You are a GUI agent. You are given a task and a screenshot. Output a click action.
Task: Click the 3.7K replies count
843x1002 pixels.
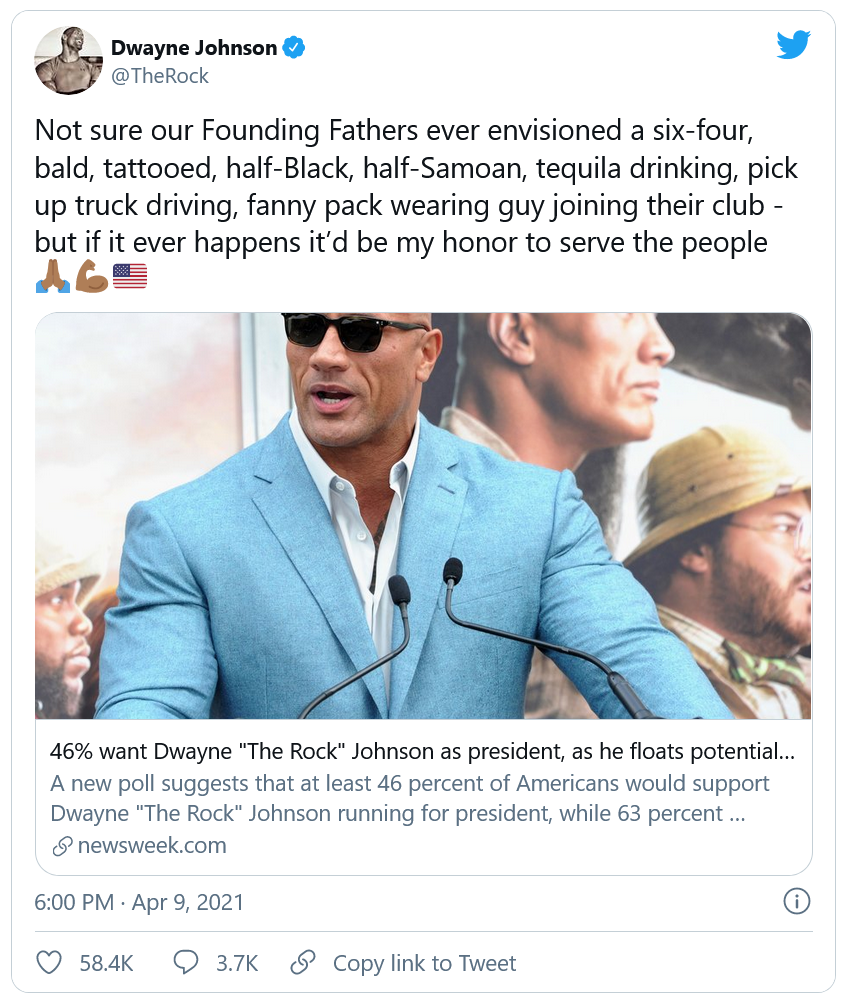click(237, 964)
